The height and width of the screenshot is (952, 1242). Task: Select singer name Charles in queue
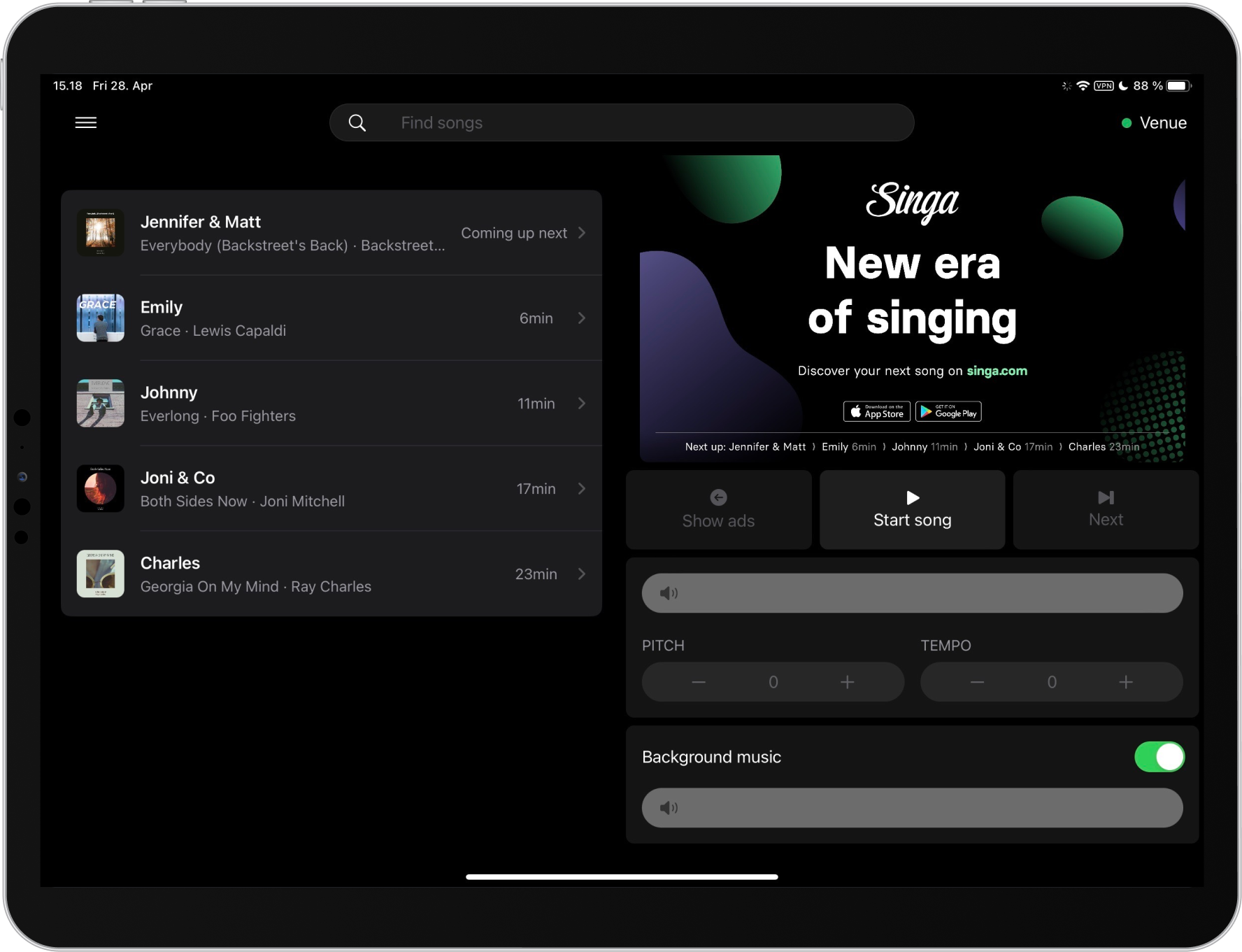[x=171, y=563]
